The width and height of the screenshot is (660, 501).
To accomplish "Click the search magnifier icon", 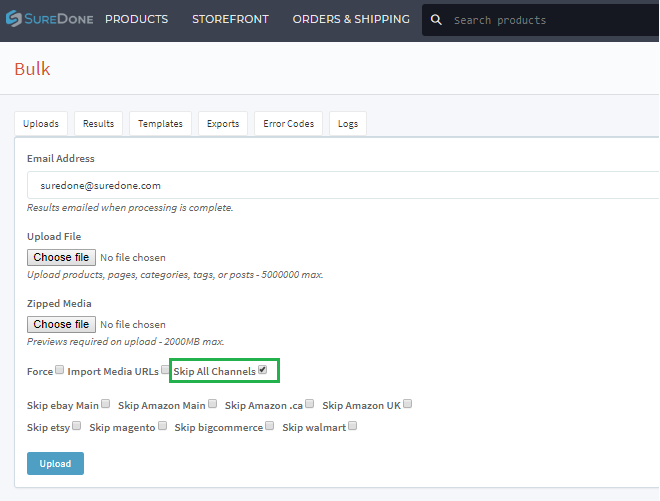I will 436,20.
